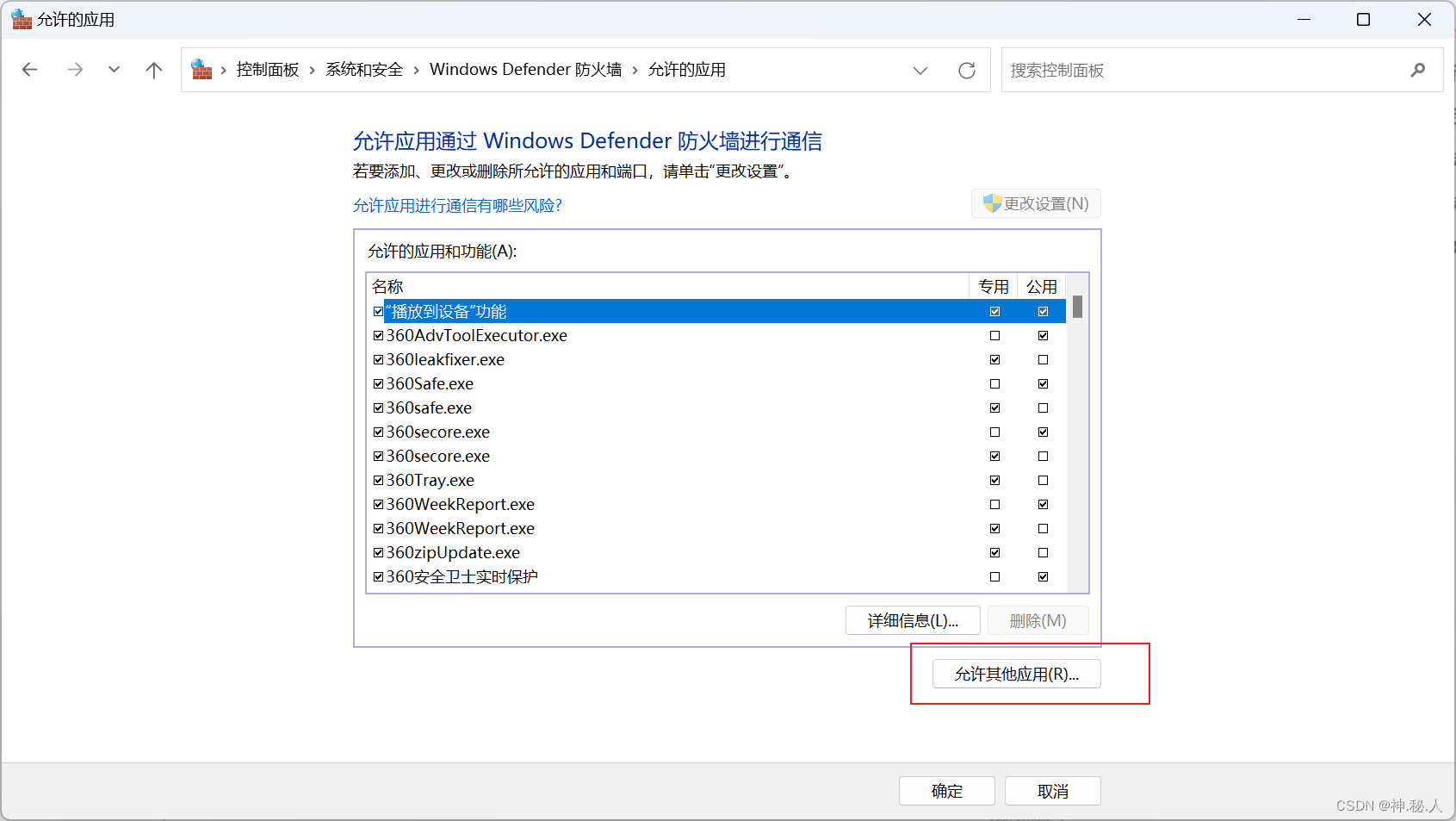Screen dimensions: 1456x821
Task: Click the forward navigation arrow
Action: pyautogui.click(x=76, y=70)
